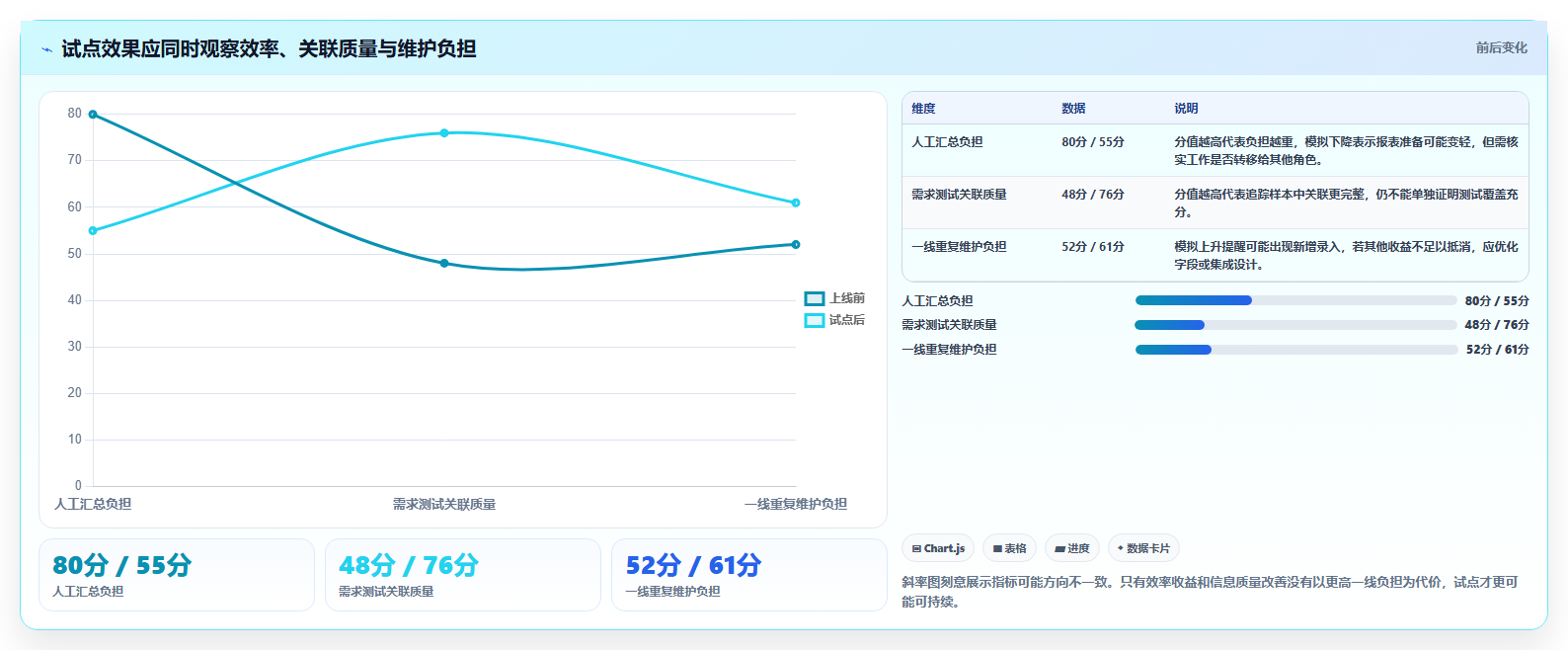Toggle the 上线前 series in the chart legend

[834, 298]
